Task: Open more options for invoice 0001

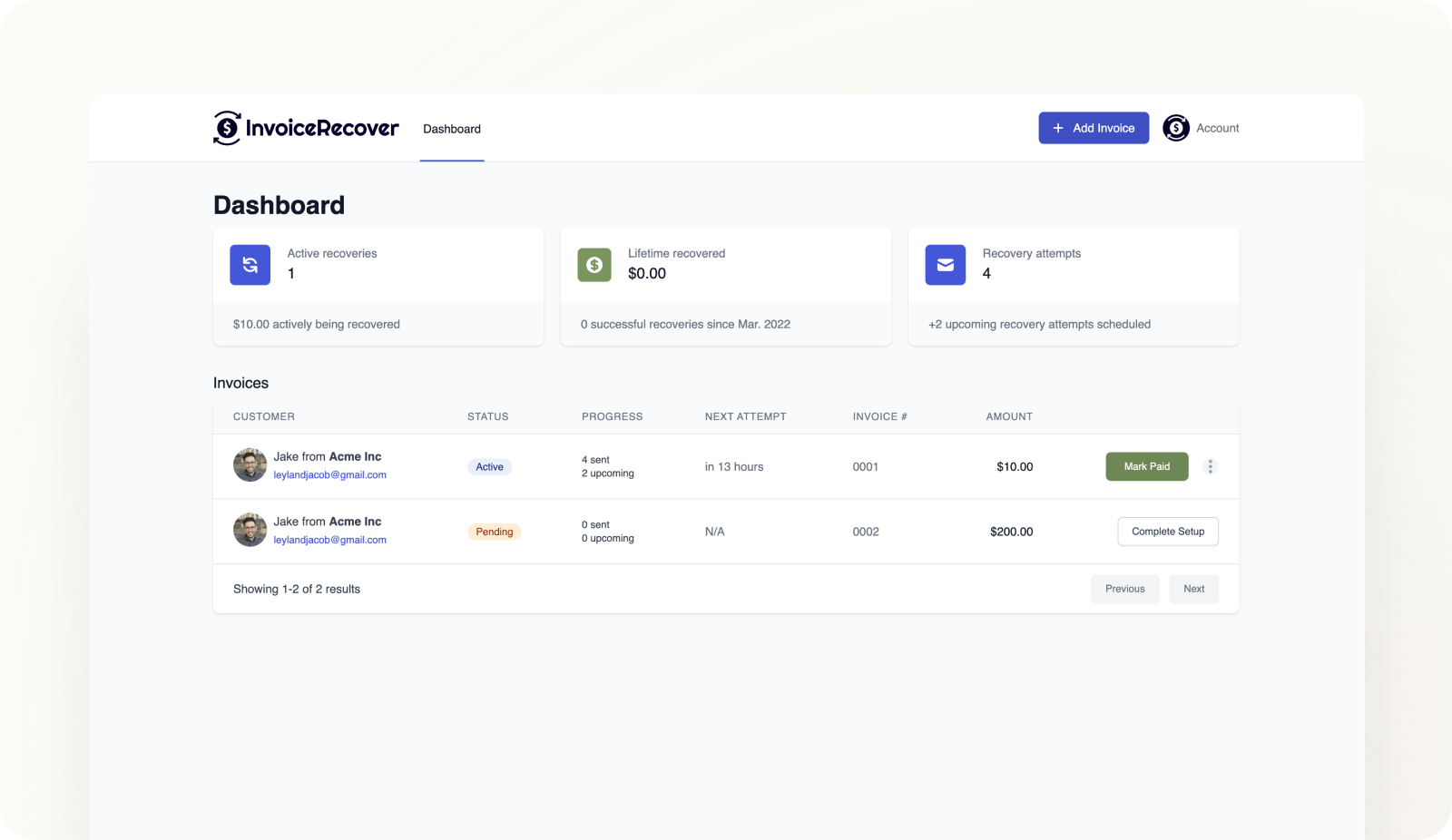Action: [1210, 466]
